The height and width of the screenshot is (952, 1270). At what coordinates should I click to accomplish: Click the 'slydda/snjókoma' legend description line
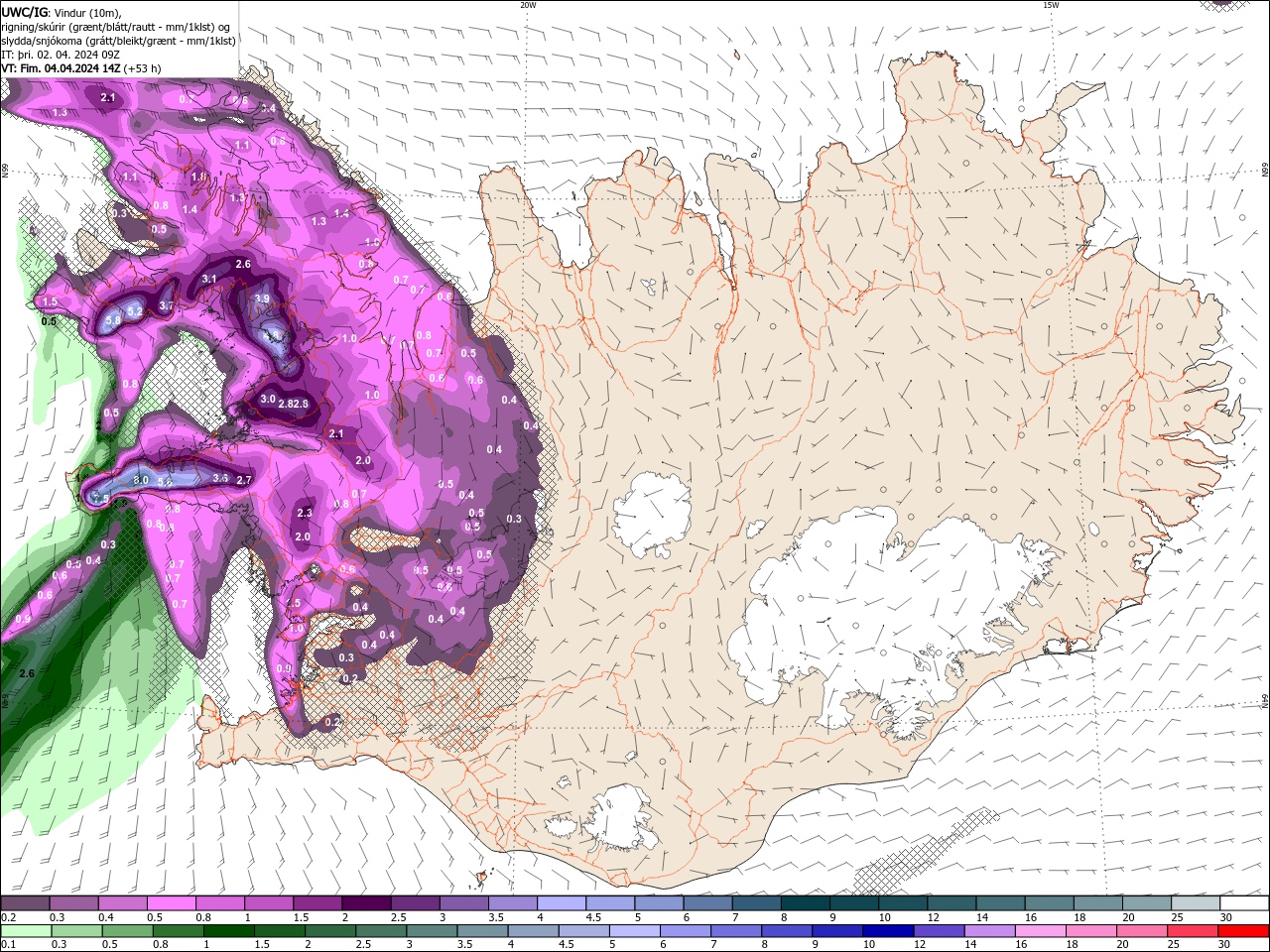118,41
